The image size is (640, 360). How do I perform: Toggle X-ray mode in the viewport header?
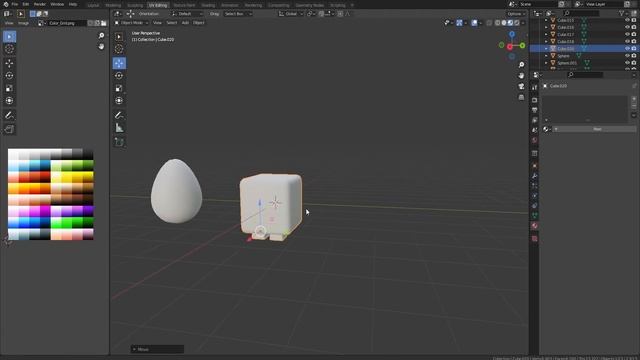point(489,23)
